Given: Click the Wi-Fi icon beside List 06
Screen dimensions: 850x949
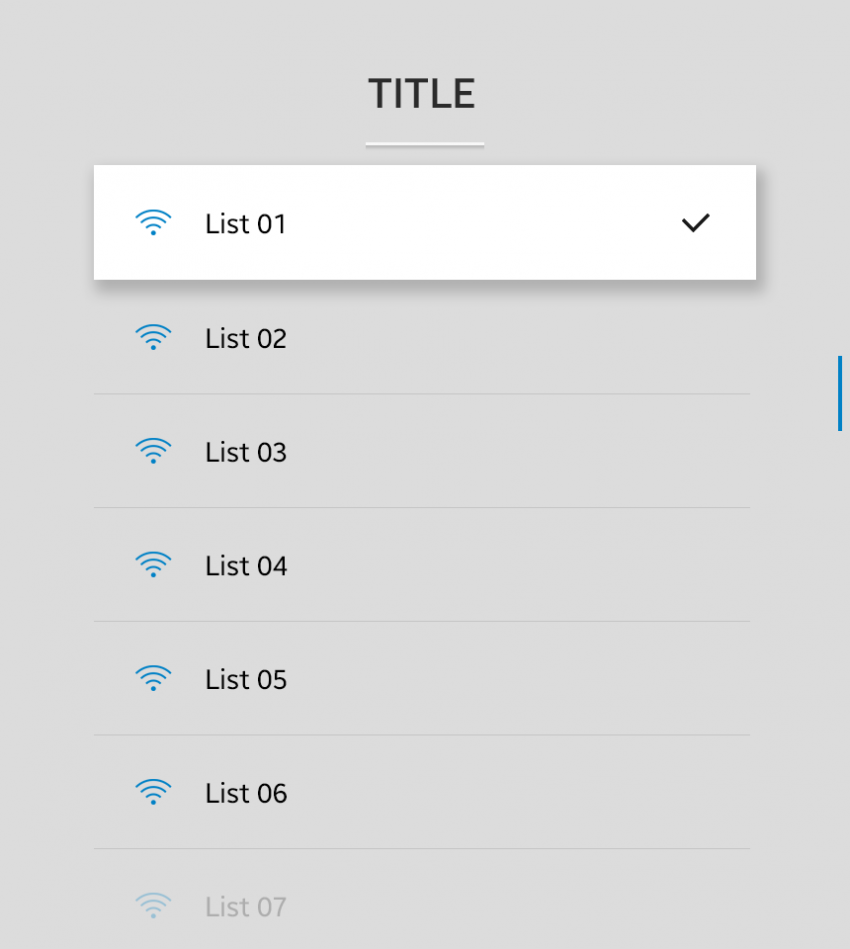Looking at the screenshot, I should pyautogui.click(x=153, y=794).
